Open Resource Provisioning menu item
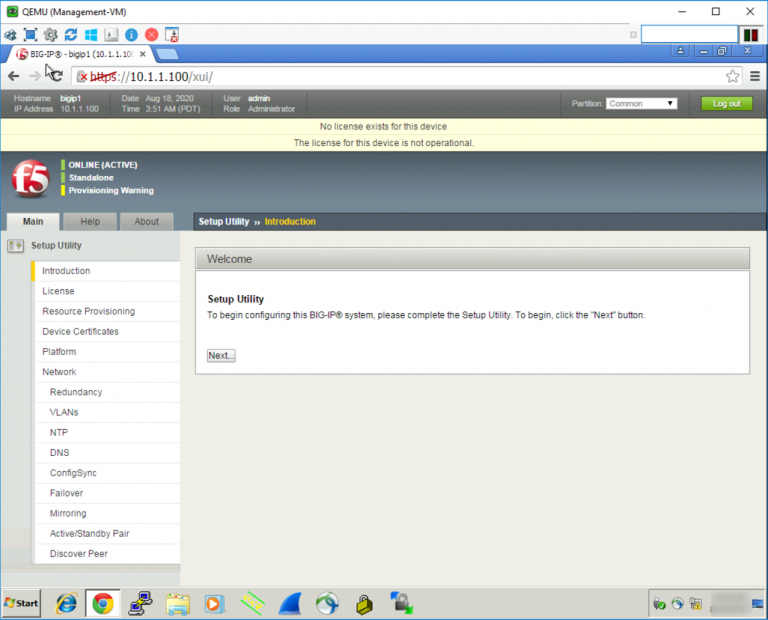The image size is (768, 620). pos(107,311)
